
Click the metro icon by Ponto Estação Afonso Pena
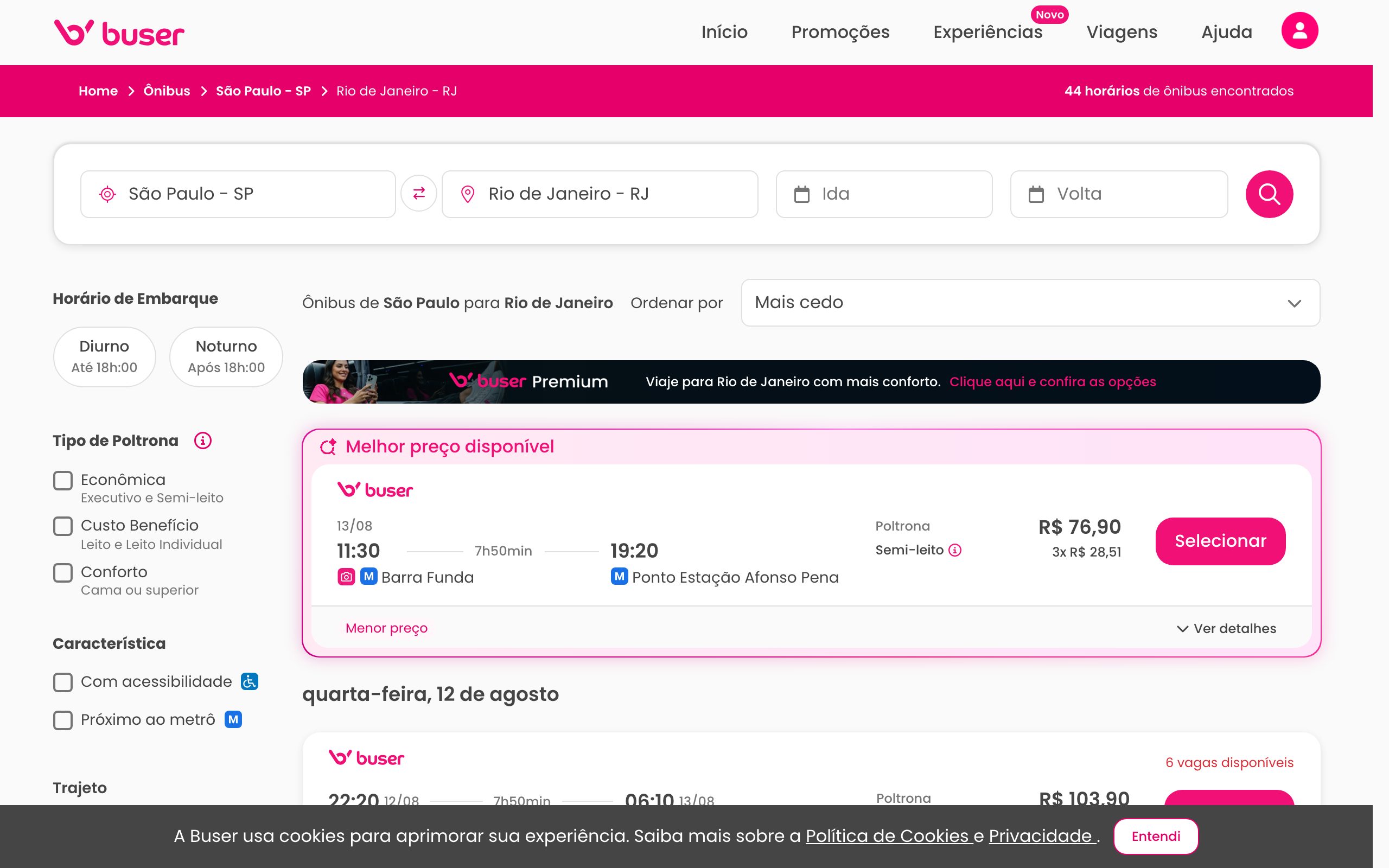click(619, 576)
